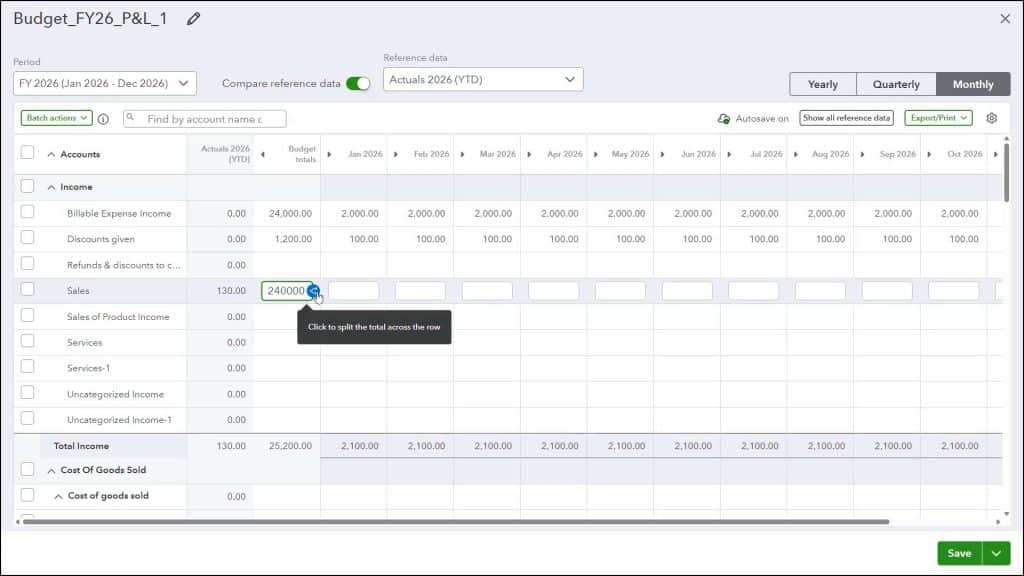1024x576 pixels.
Task: Open the Save options dropdown arrow
Action: (x=996, y=553)
